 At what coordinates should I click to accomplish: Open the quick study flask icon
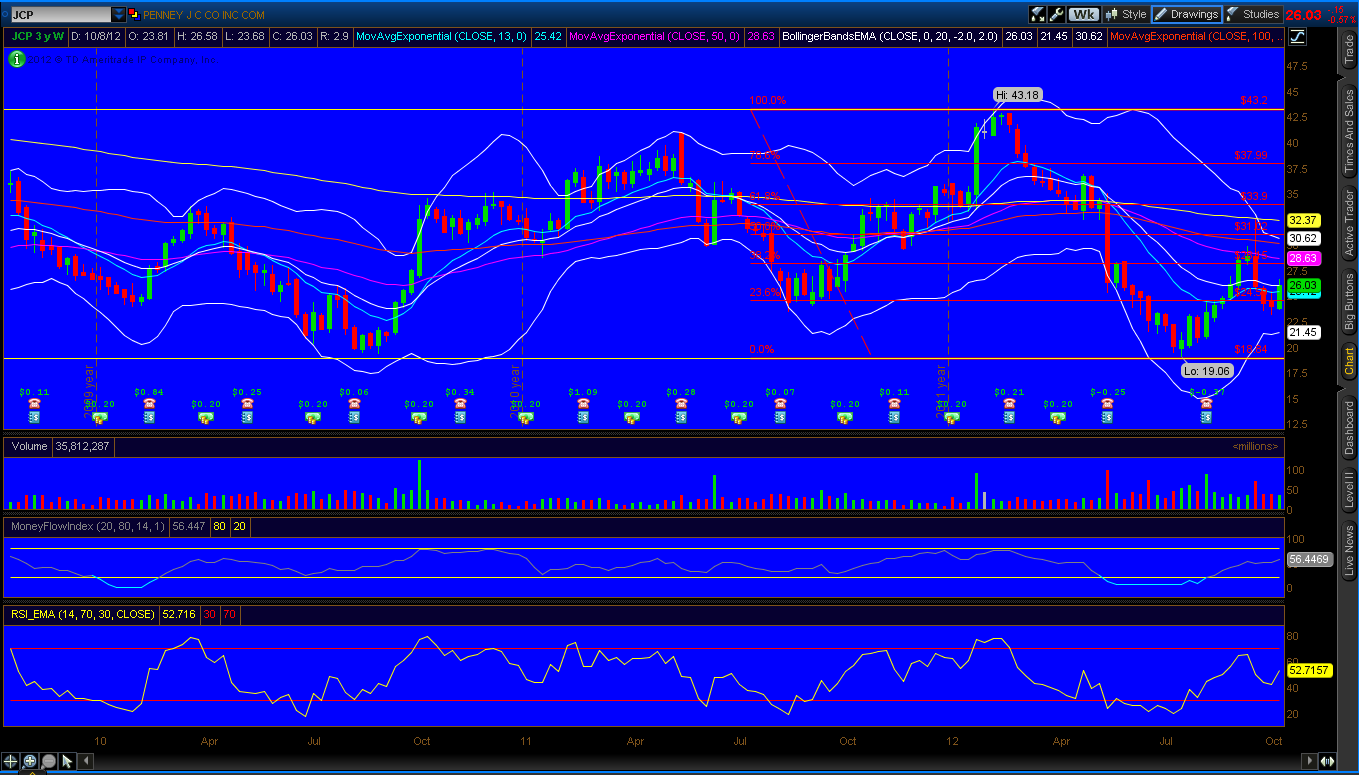click(1037, 14)
